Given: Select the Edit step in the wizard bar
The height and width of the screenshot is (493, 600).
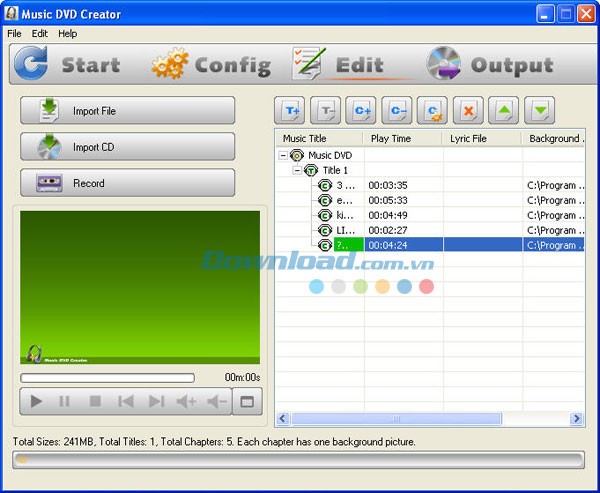Looking at the screenshot, I should click(339, 64).
